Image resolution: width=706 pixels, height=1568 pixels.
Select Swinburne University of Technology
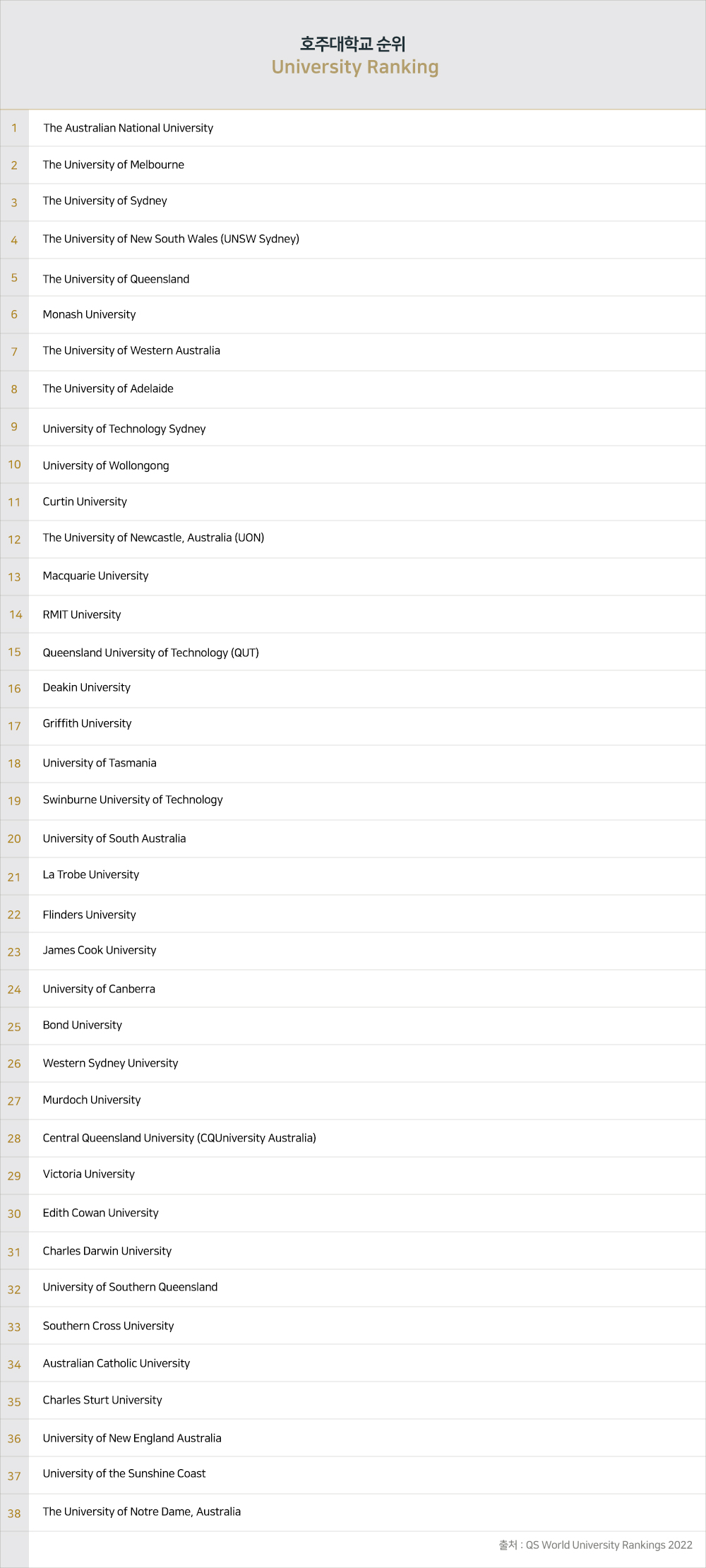(x=133, y=800)
